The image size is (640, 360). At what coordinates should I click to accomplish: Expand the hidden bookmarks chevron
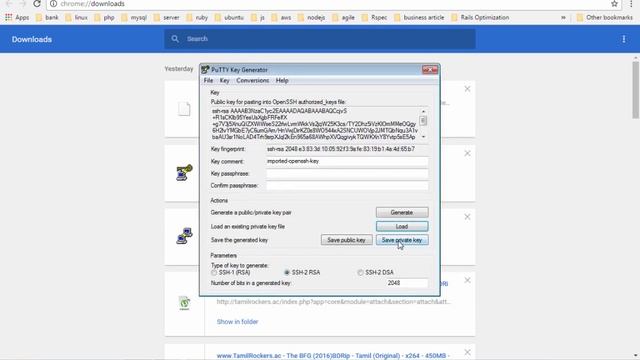[x=563, y=18]
